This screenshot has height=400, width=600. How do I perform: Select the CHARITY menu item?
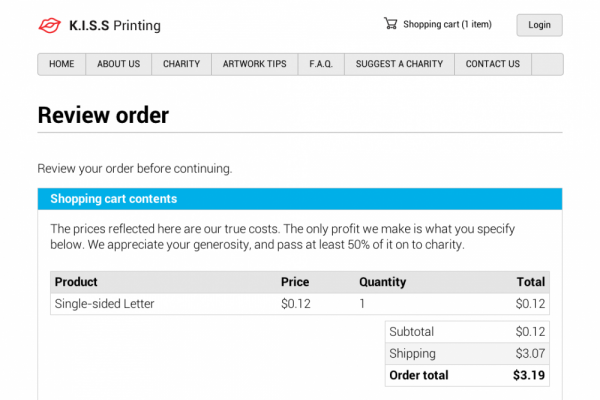tap(181, 64)
